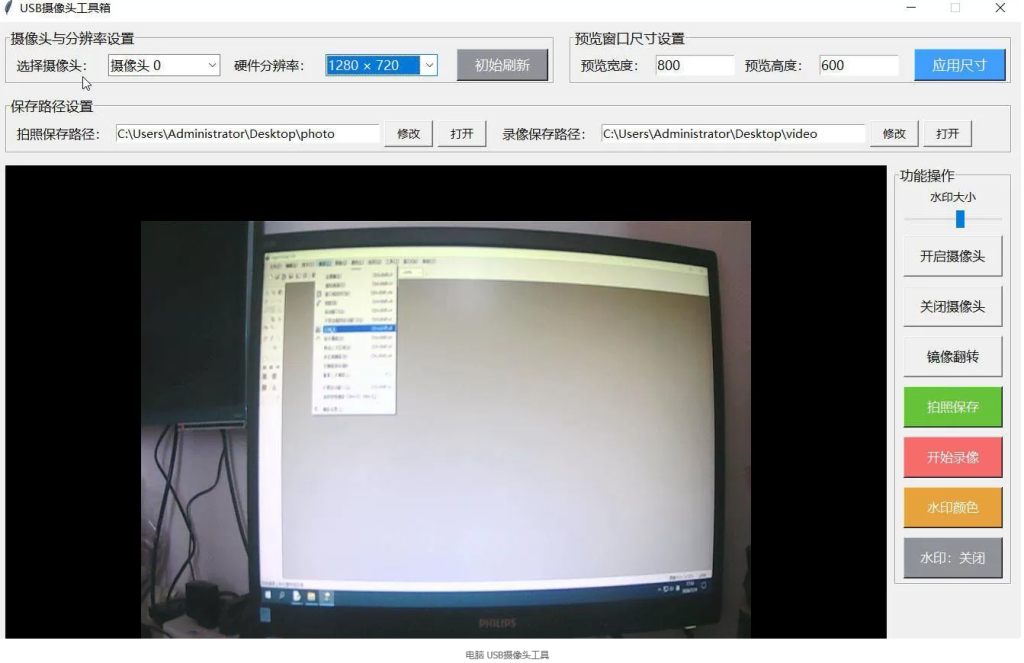Open the photo save folder
The image size is (1024, 663).
(462, 134)
